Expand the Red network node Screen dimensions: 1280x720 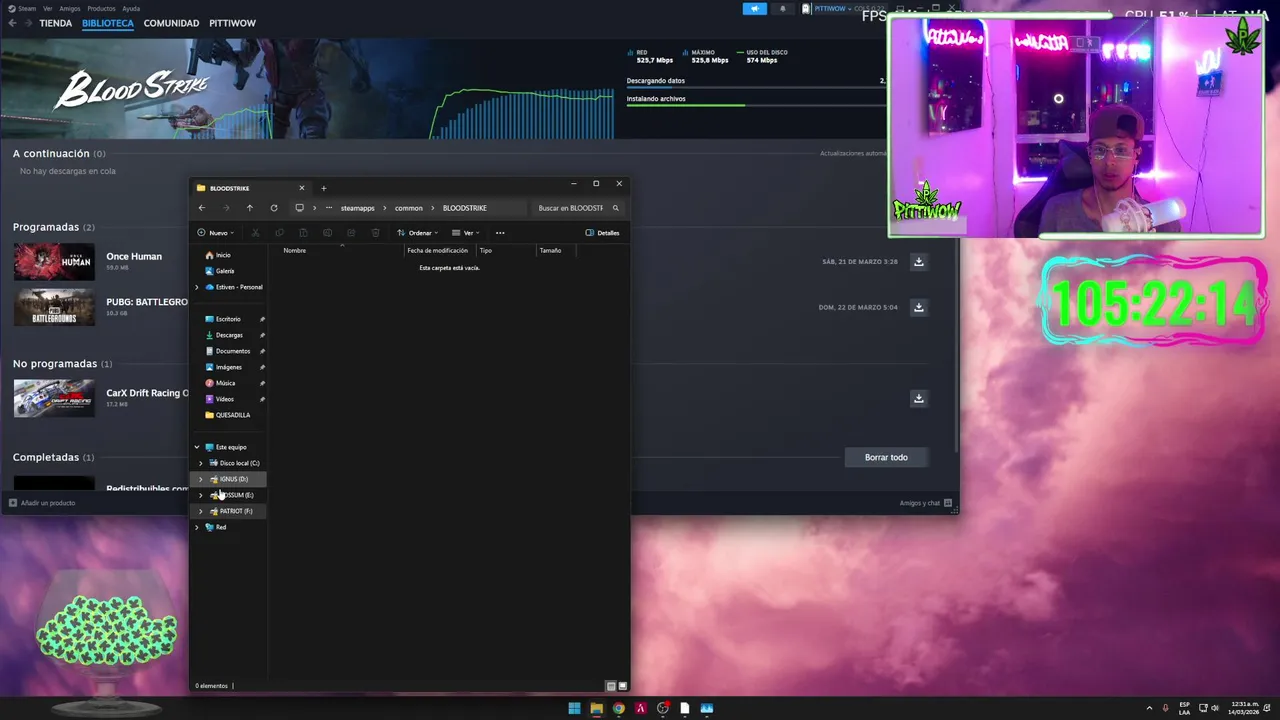(x=197, y=527)
